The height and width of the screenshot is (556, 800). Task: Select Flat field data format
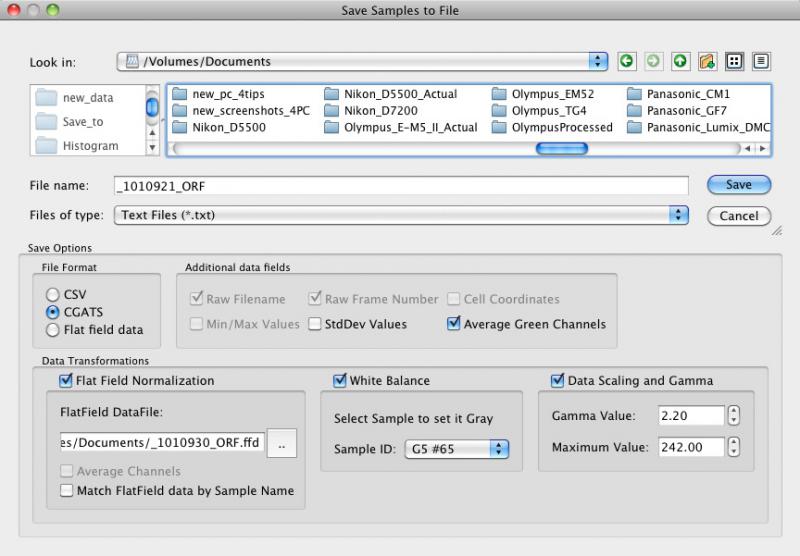tap(94, 330)
